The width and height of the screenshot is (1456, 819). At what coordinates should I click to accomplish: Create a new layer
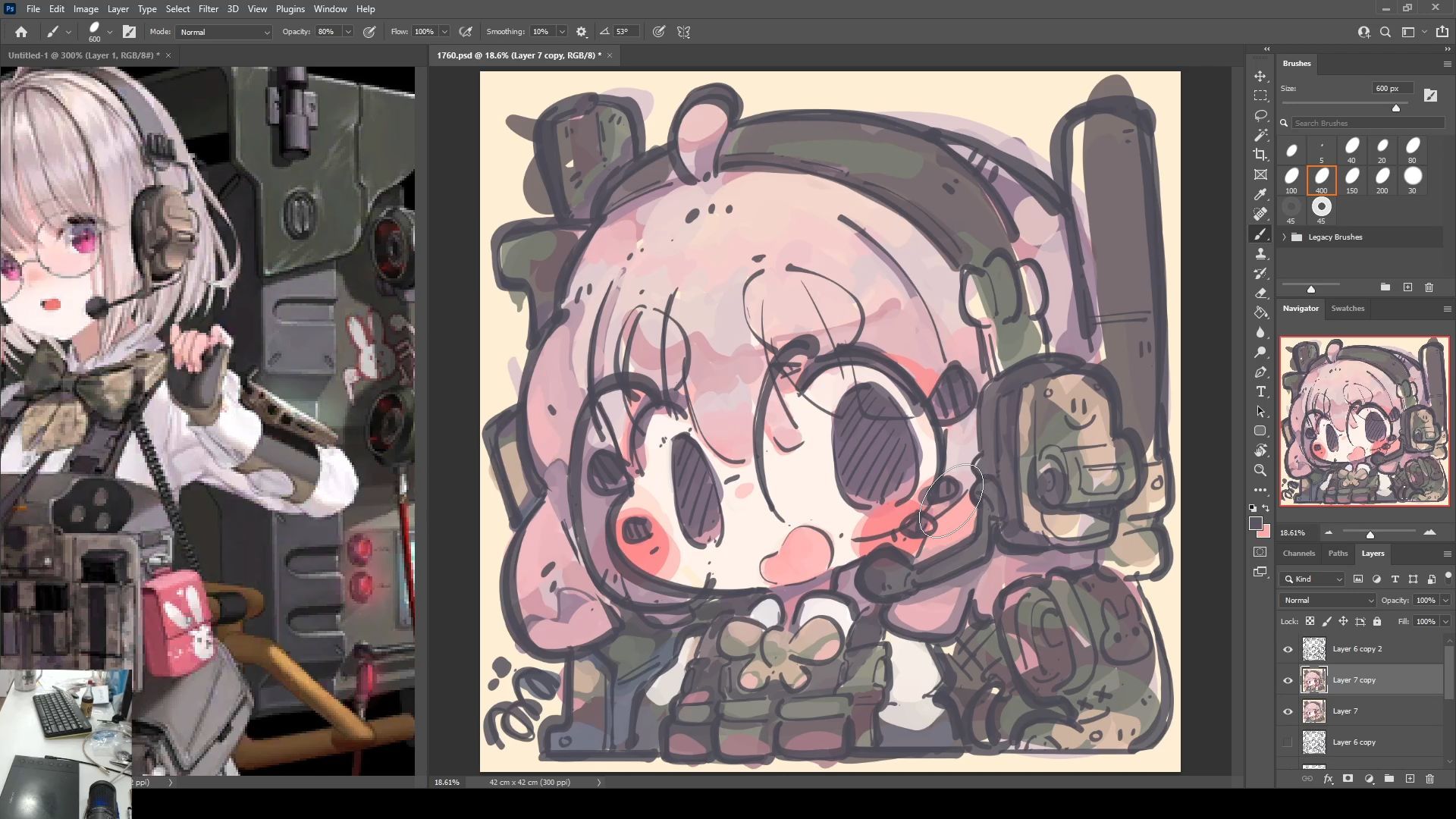pyautogui.click(x=1410, y=779)
